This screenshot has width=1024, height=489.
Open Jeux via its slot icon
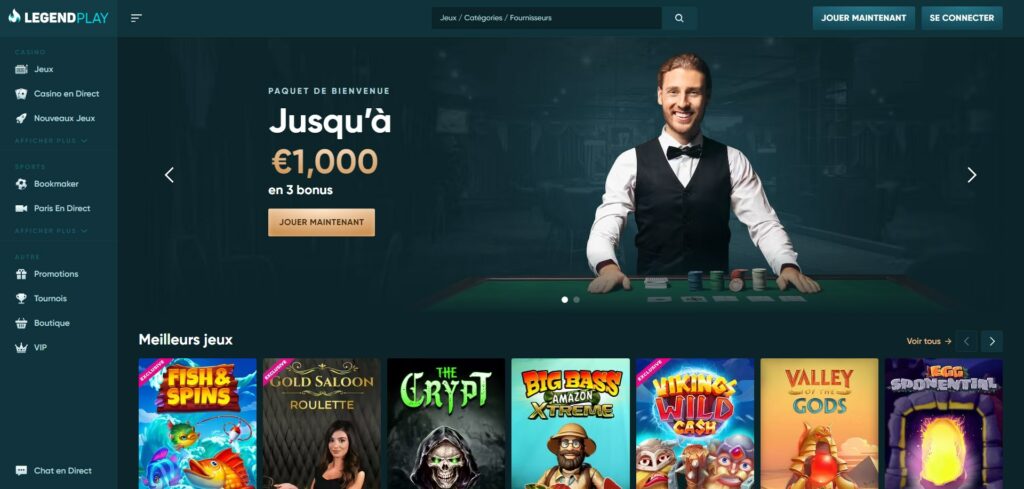pos(22,69)
